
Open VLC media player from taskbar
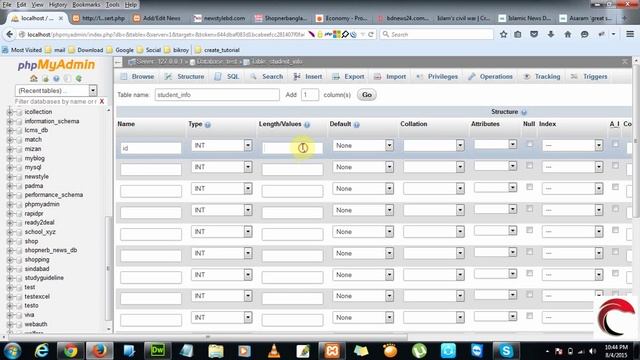[274, 351]
